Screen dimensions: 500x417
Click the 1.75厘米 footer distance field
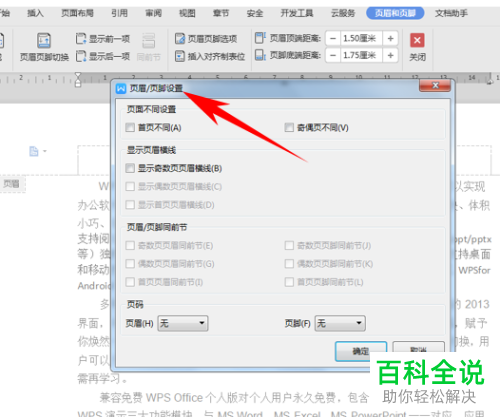tap(361, 55)
